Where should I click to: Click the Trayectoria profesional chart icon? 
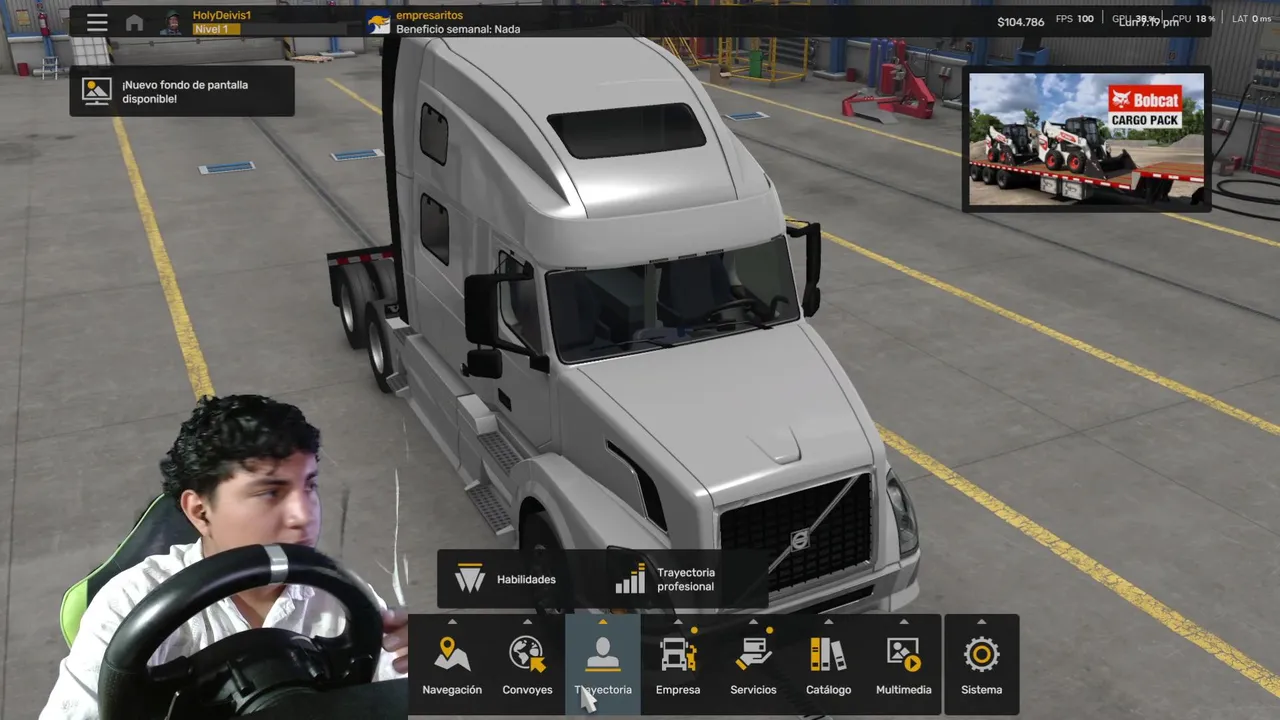[x=630, y=579]
